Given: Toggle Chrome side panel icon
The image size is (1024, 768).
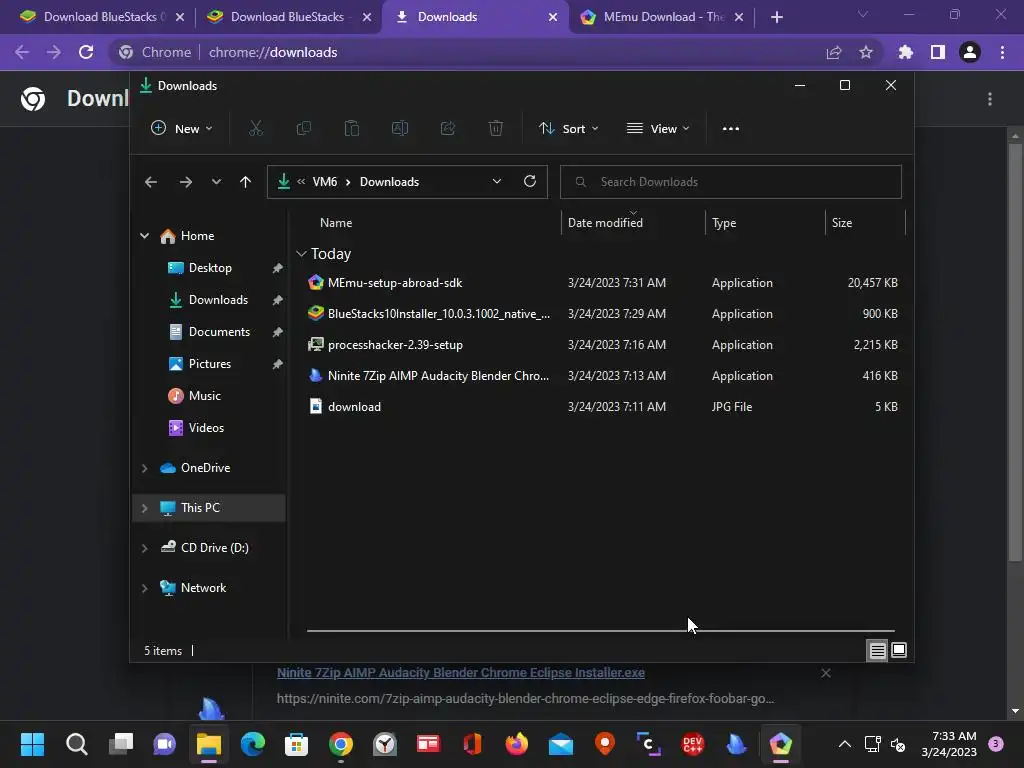Looking at the screenshot, I should (938, 52).
